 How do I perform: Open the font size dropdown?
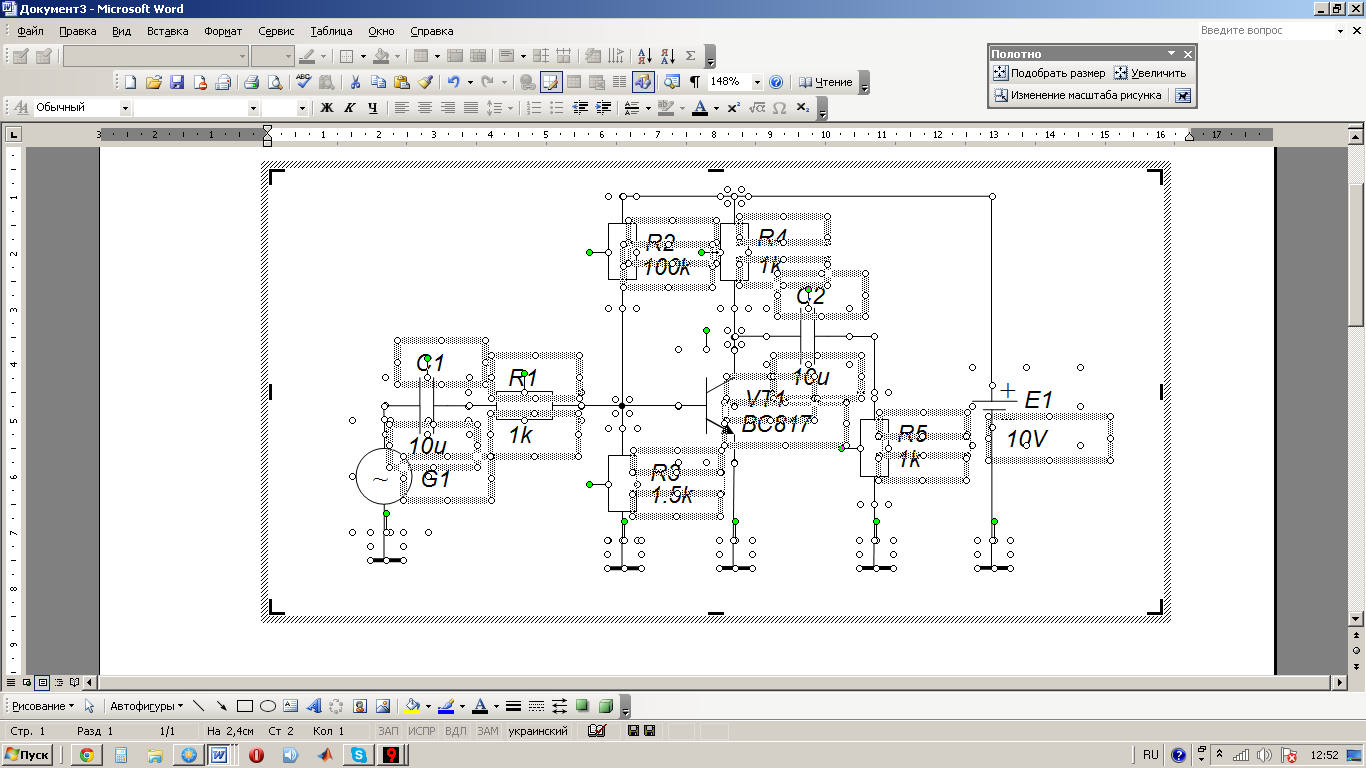point(302,108)
